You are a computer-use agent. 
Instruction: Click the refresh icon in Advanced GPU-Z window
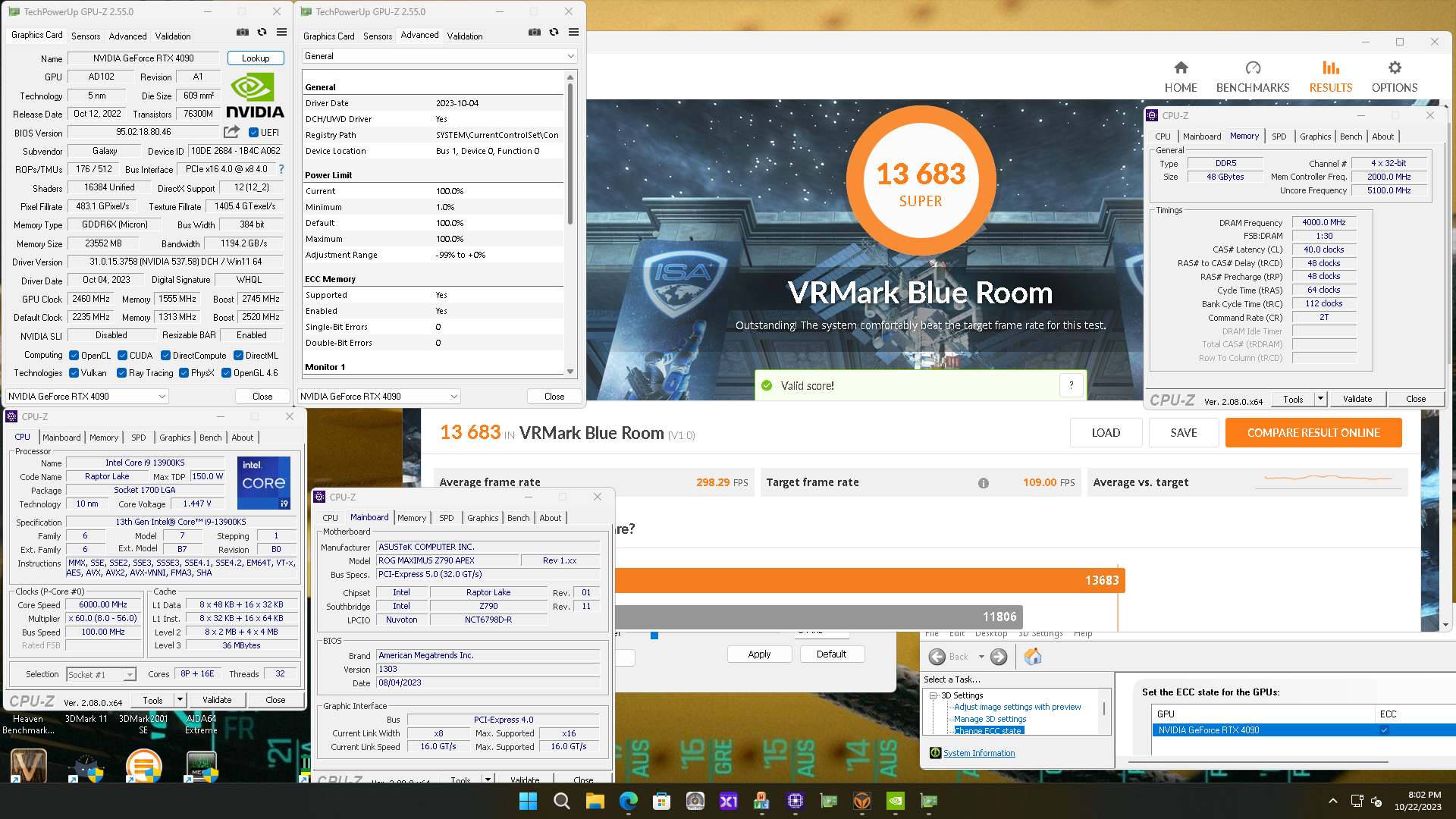click(554, 32)
